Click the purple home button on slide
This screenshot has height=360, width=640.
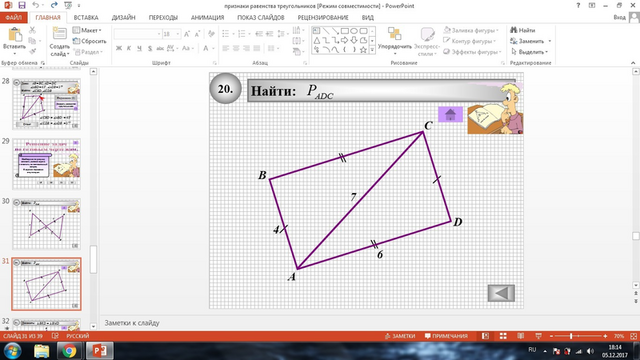pyautogui.click(x=450, y=114)
